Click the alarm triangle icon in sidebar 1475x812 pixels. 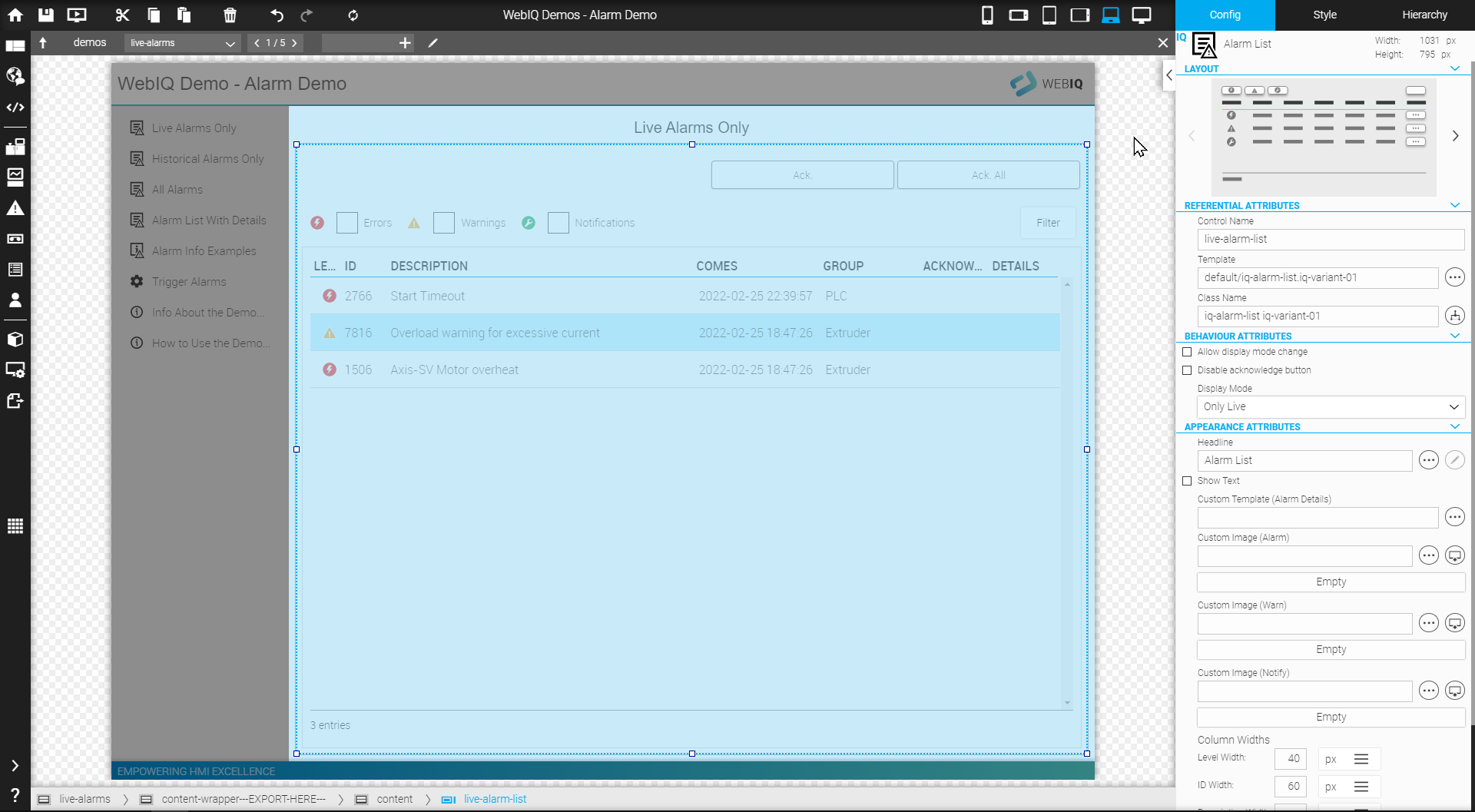pos(15,208)
